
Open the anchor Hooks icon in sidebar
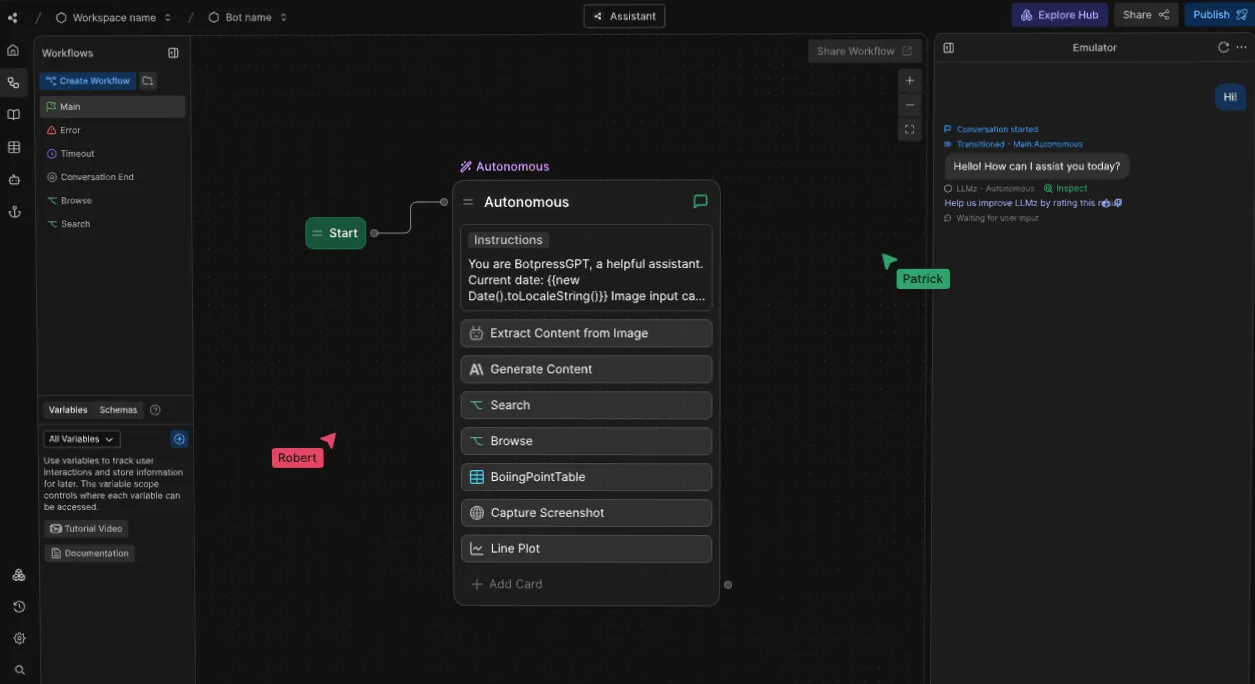point(13,212)
